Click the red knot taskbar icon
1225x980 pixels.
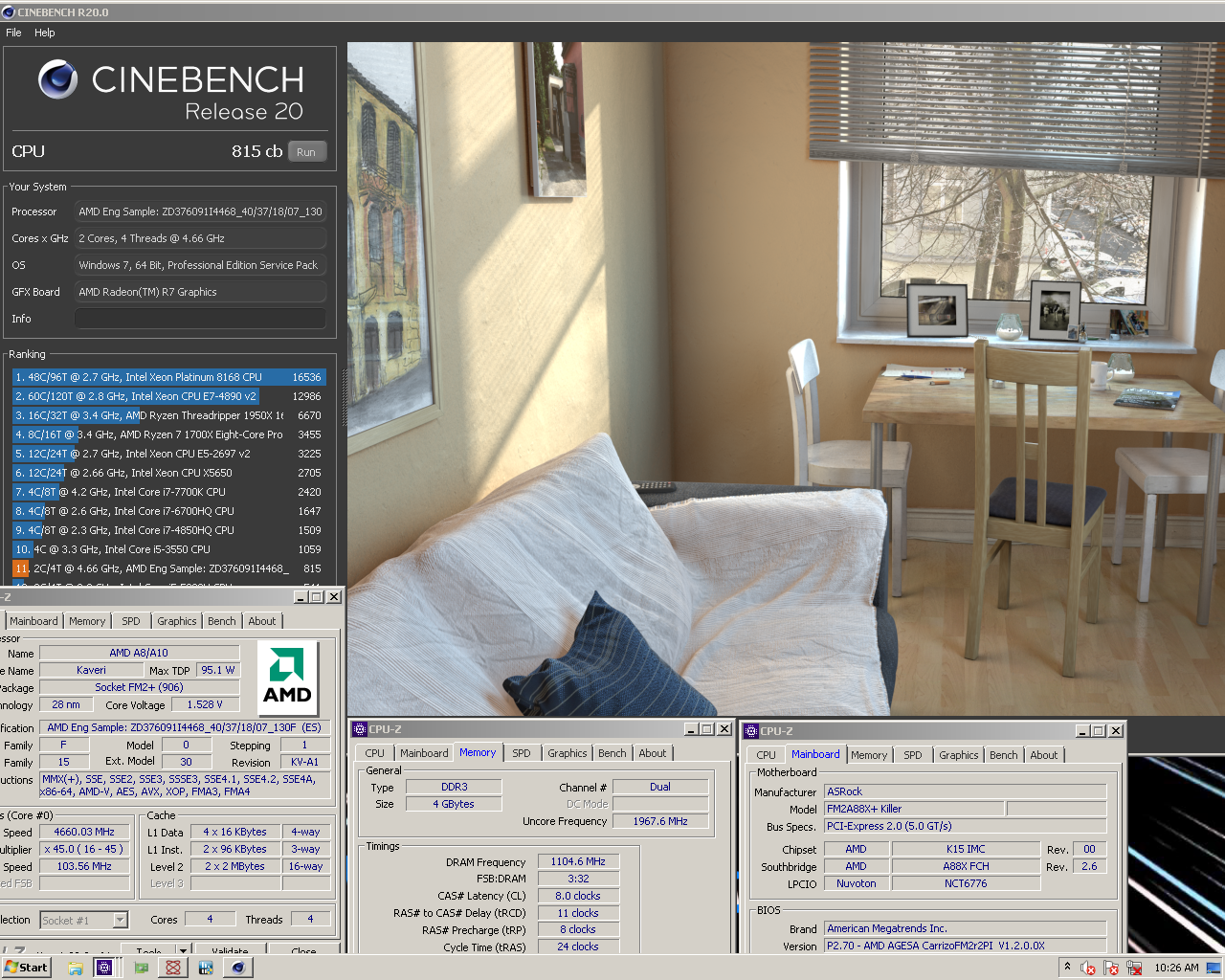pos(173,968)
